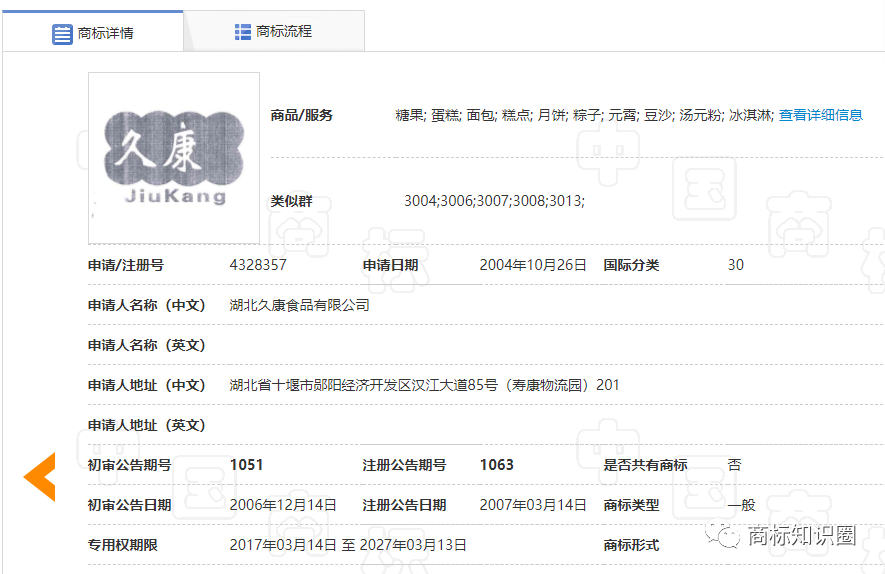
Task: Click the 商标详情 document icon
Action: pyautogui.click(x=62, y=34)
